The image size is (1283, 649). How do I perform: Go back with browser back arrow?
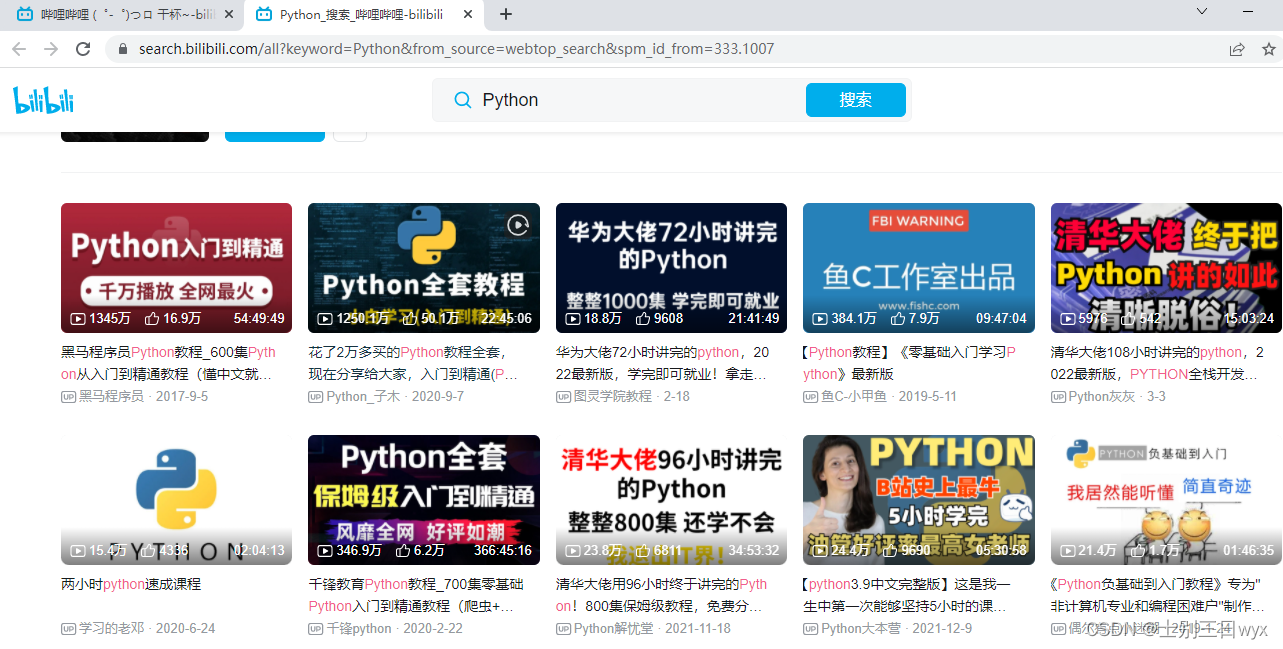[19, 49]
